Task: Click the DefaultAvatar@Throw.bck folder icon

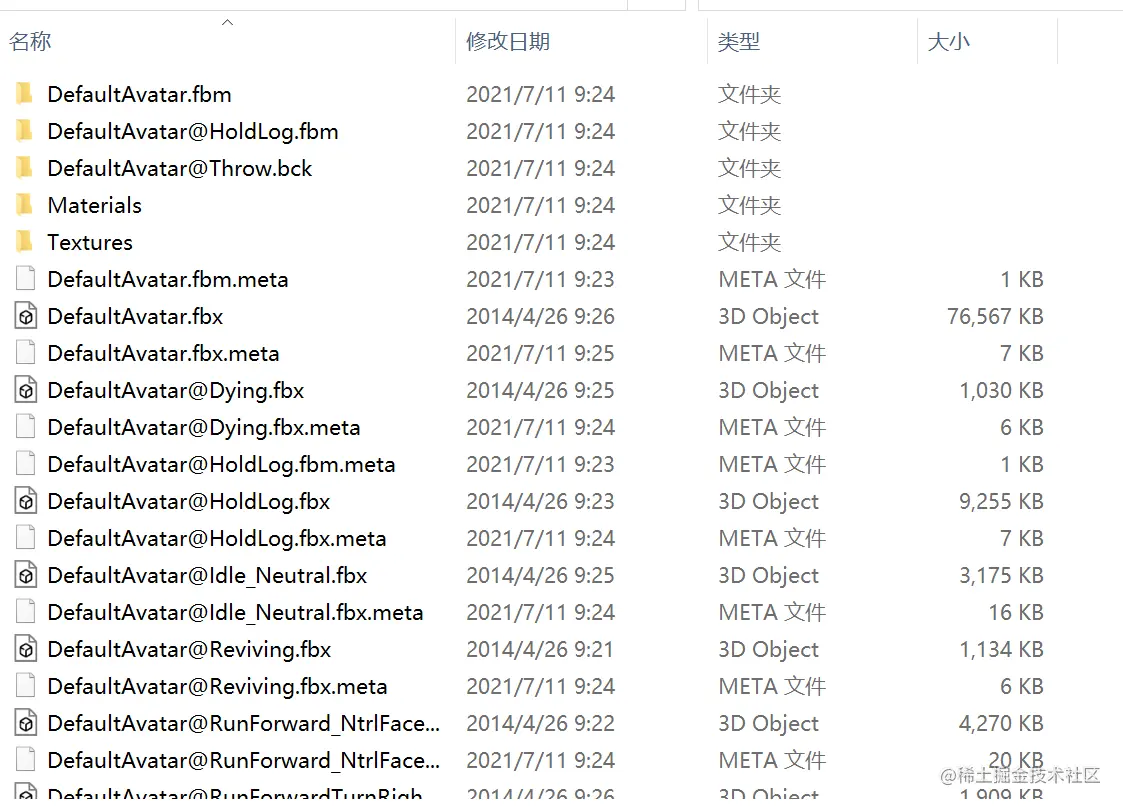Action: pos(24,168)
